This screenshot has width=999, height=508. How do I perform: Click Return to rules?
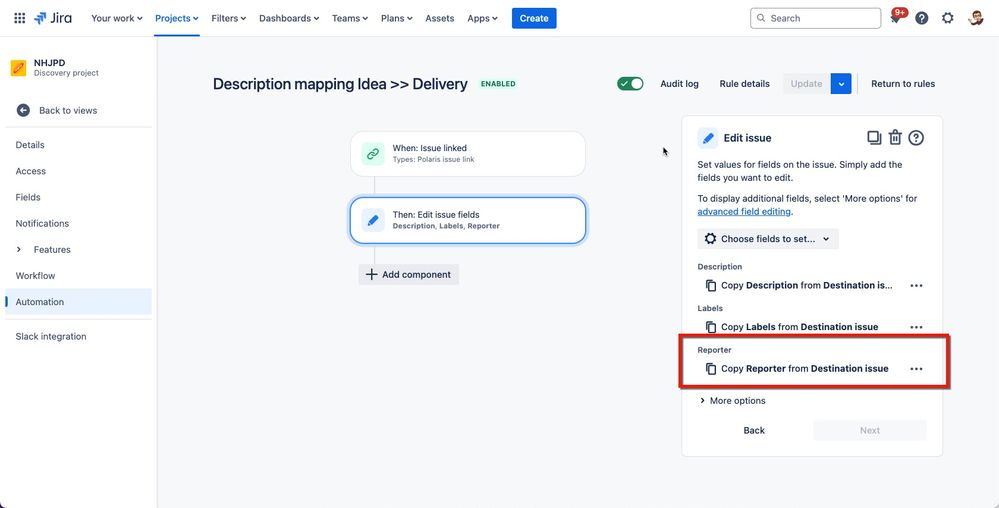903,83
